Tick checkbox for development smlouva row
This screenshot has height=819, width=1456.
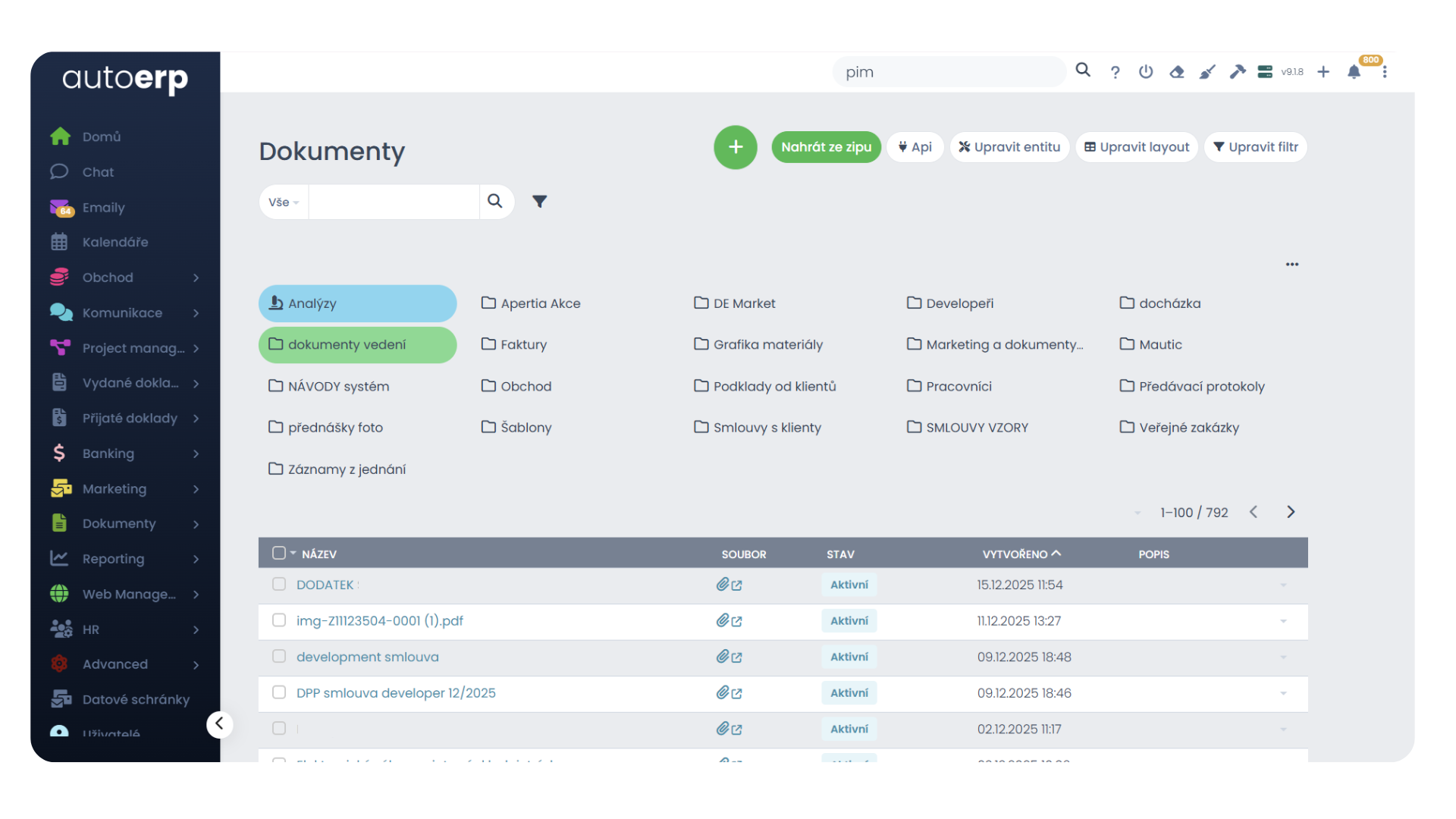[279, 657]
